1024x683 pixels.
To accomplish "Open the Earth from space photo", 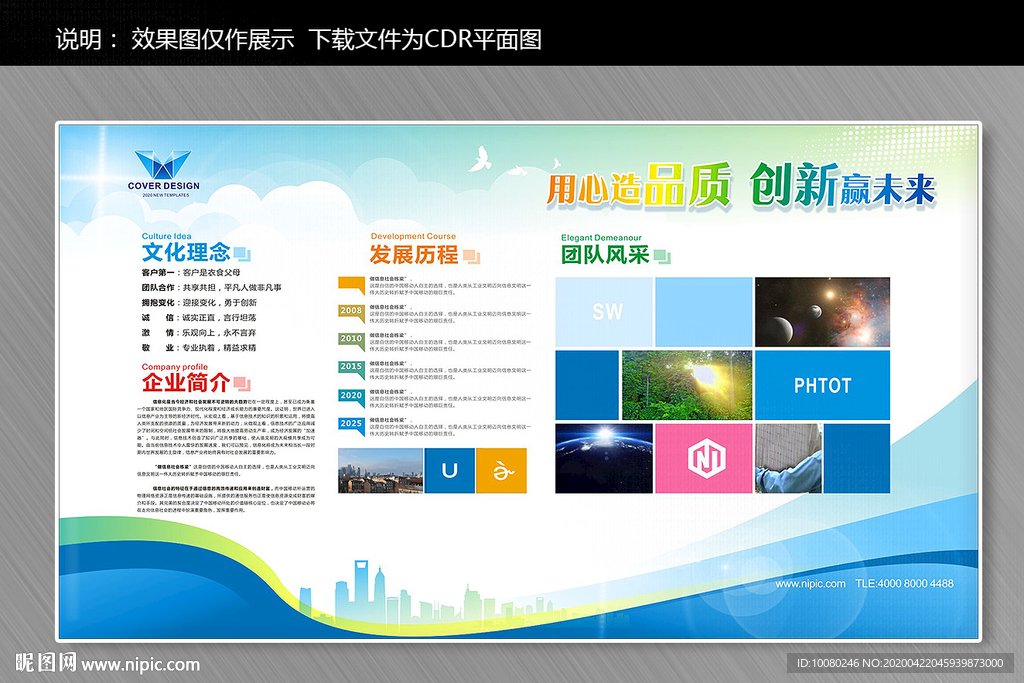I will pyautogui.click(x=603, y=458).
